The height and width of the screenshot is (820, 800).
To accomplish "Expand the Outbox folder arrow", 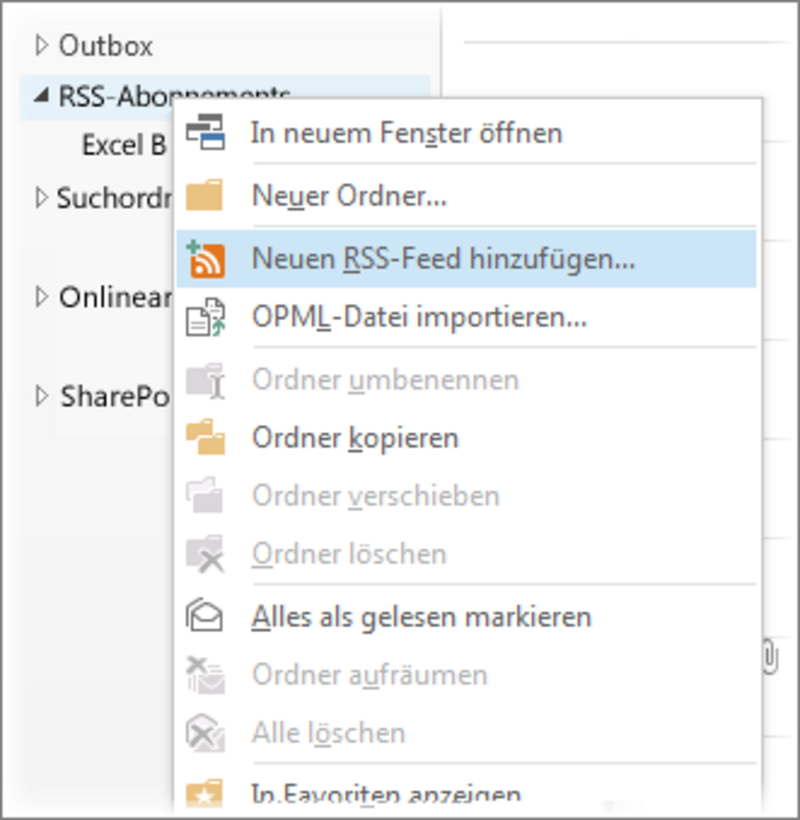I will [x=41, y=45].
